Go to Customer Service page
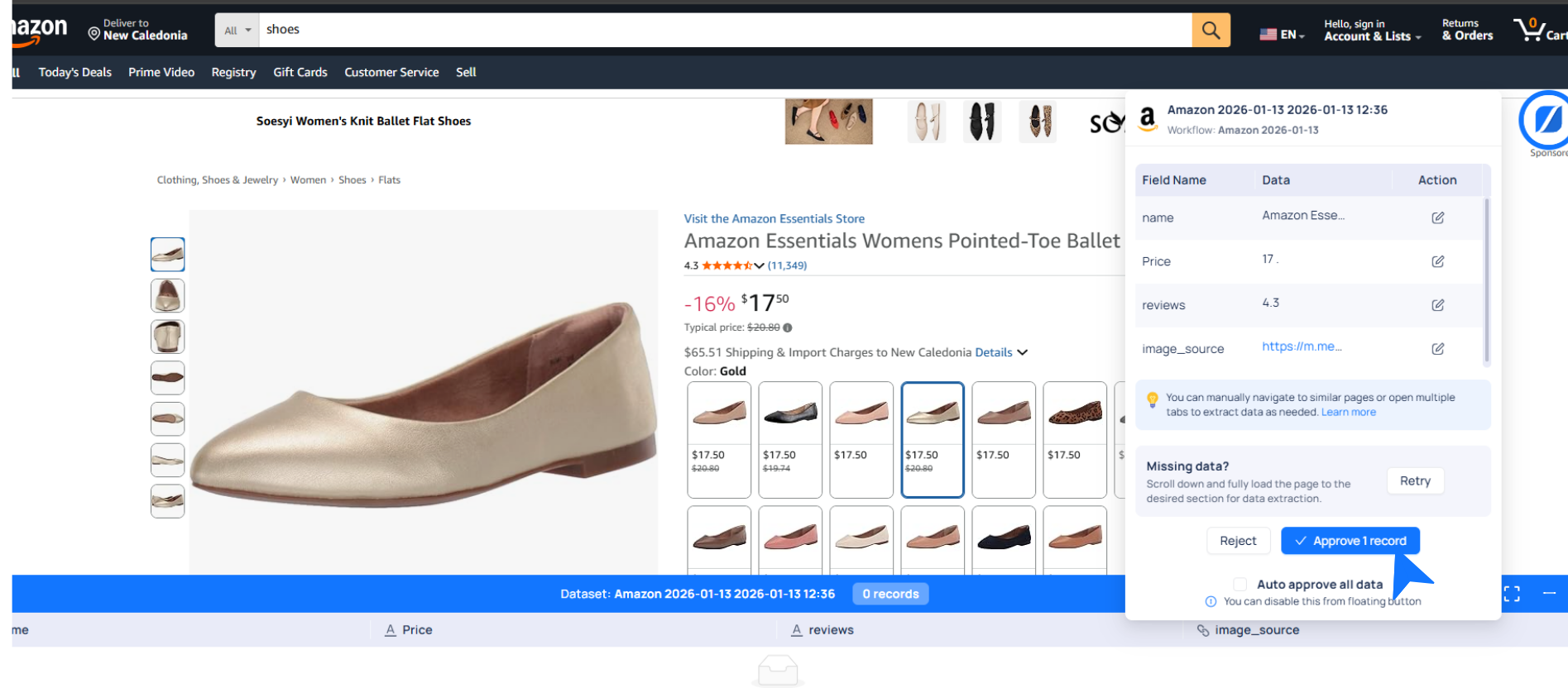The image size is (1568, 688). (391, 72)
